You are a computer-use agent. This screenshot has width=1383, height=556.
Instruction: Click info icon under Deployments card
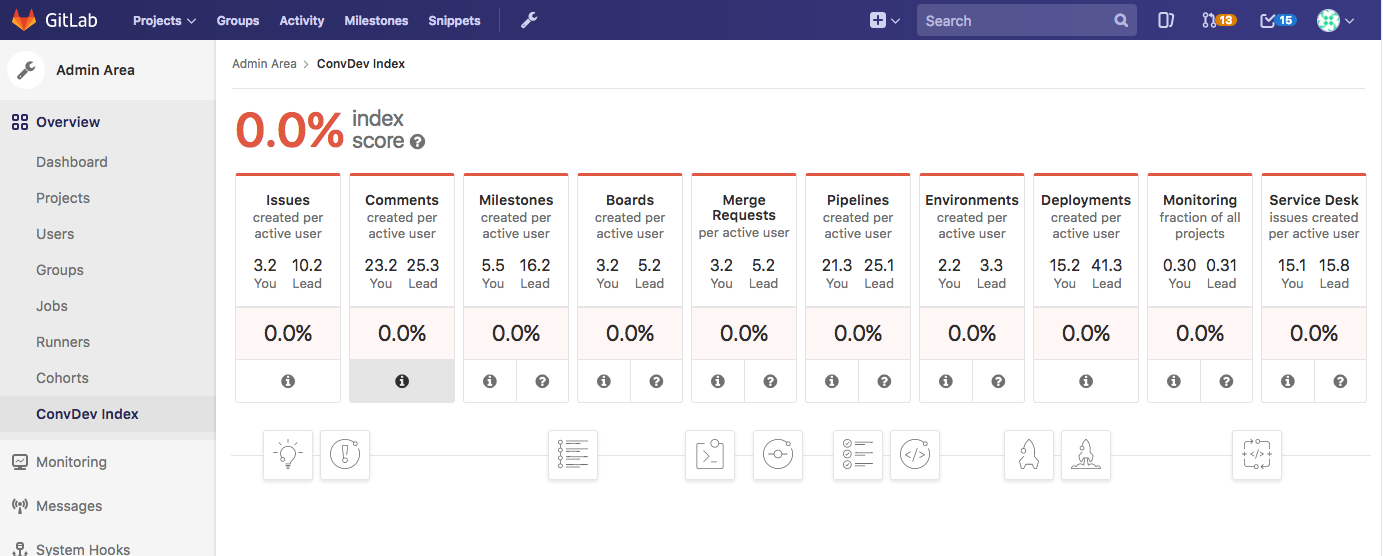pos(1086,381)
